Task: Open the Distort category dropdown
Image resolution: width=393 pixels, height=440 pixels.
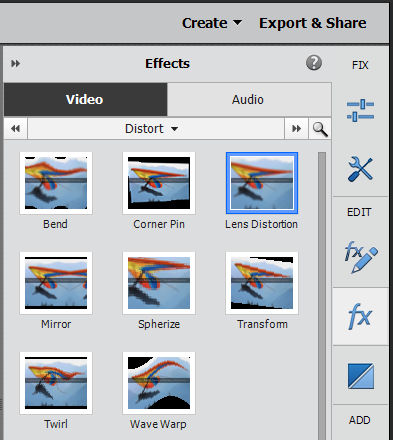Action: pyautogui.click(x=156, y=128)
